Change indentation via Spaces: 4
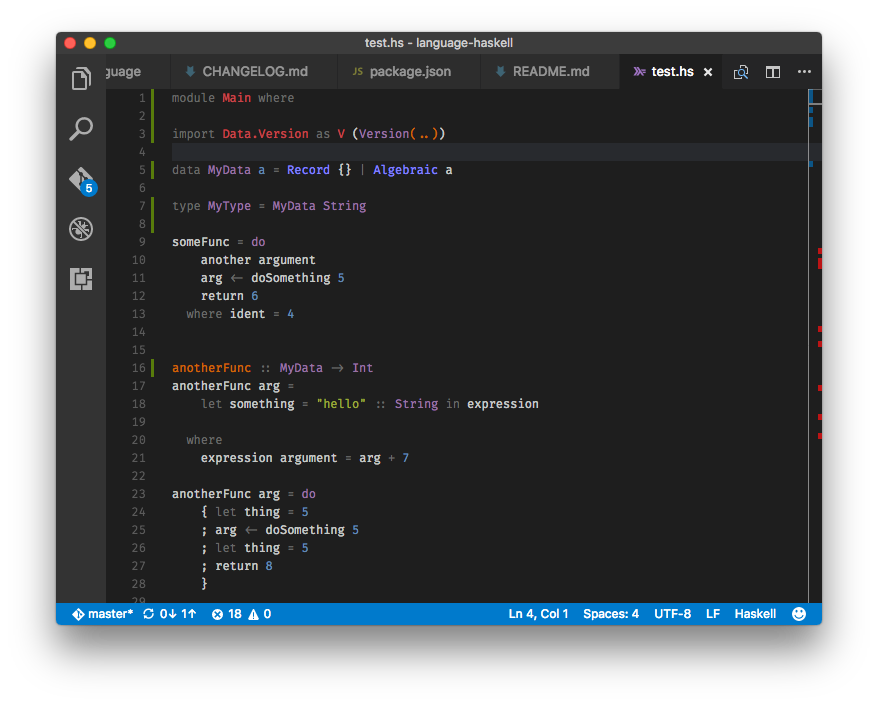This screenshot has width=878, height=705. pyautogui.click(x=610, y=614)
